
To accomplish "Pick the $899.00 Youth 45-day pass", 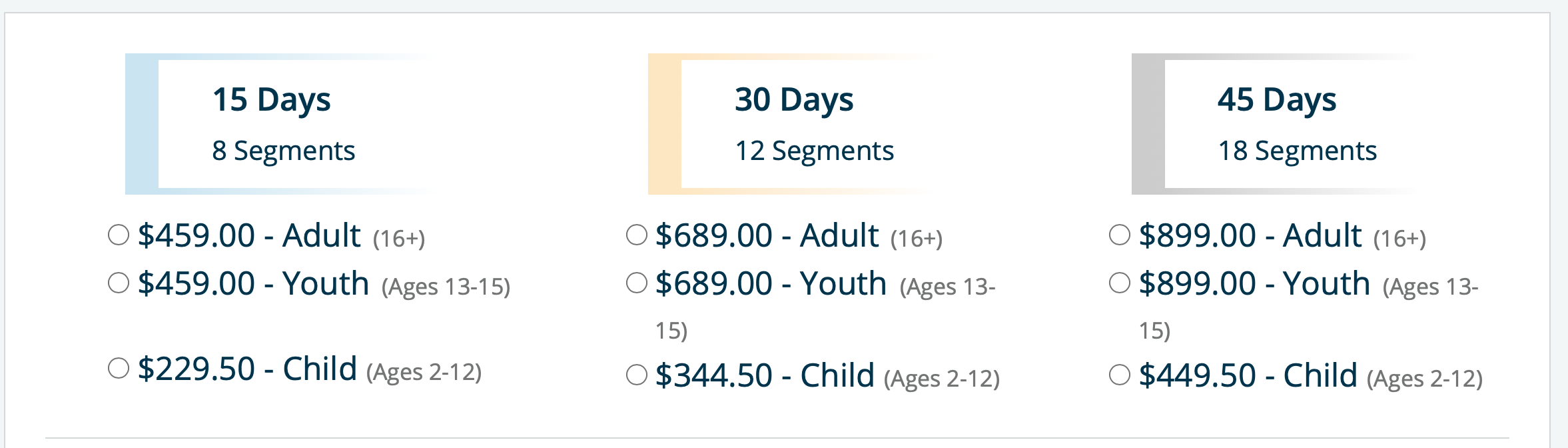I will (1120, 283).
